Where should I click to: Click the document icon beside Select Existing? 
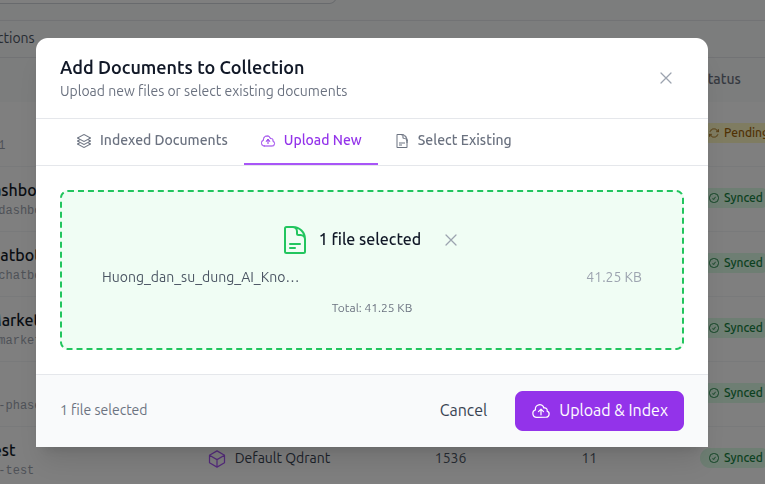[x=402, y=141]
